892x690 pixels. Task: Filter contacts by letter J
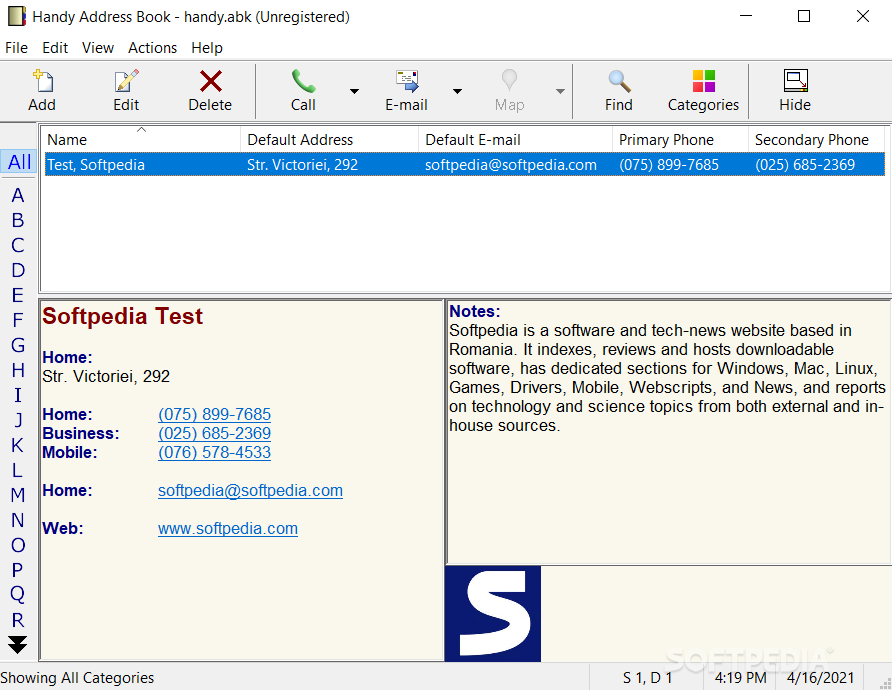(x=18, y=420)
